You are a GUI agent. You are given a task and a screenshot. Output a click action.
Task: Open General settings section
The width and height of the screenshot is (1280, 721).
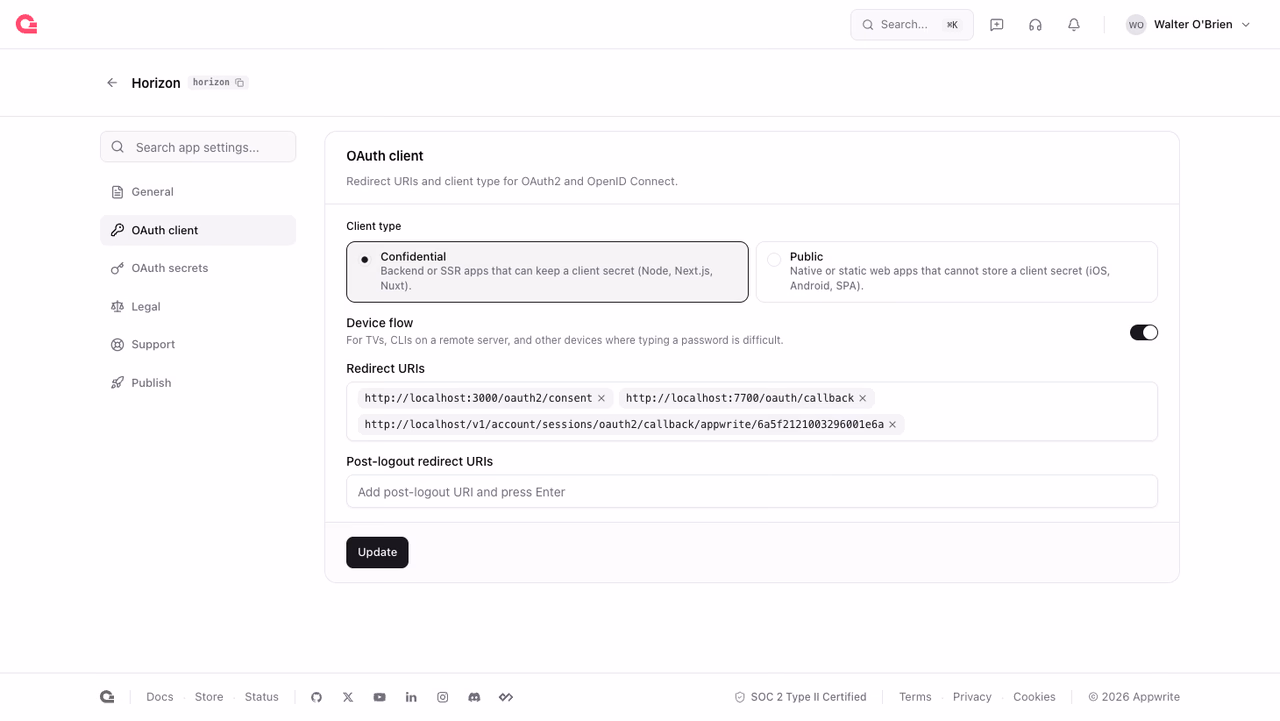(x=198, y=192)
